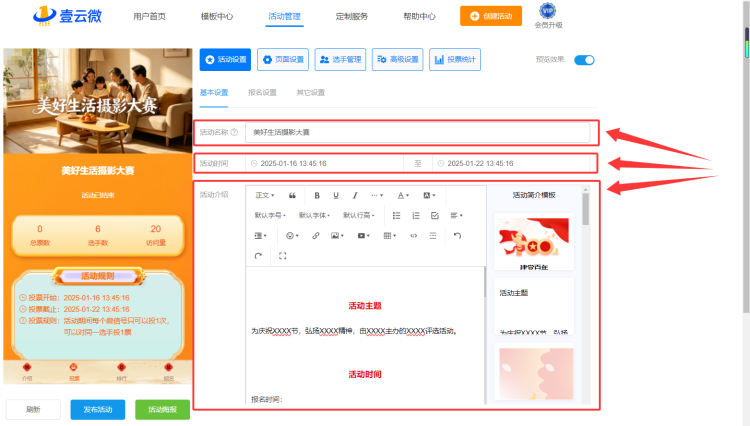This screenshot has height=426, width=750.
Task: Open the background color dropdown
Action: point(429,195)
